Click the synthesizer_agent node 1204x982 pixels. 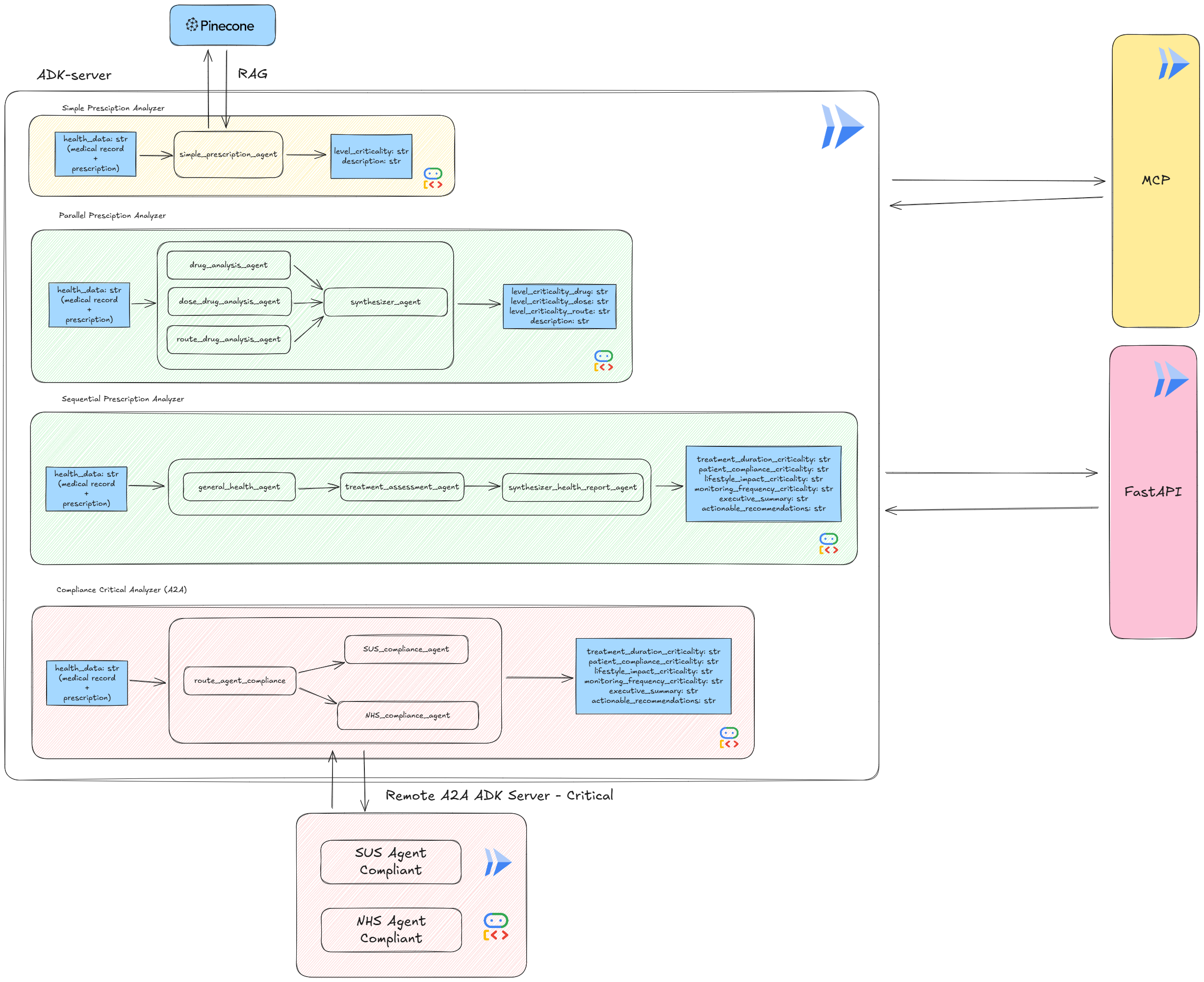pyautogui.click(x=385, y=302)
